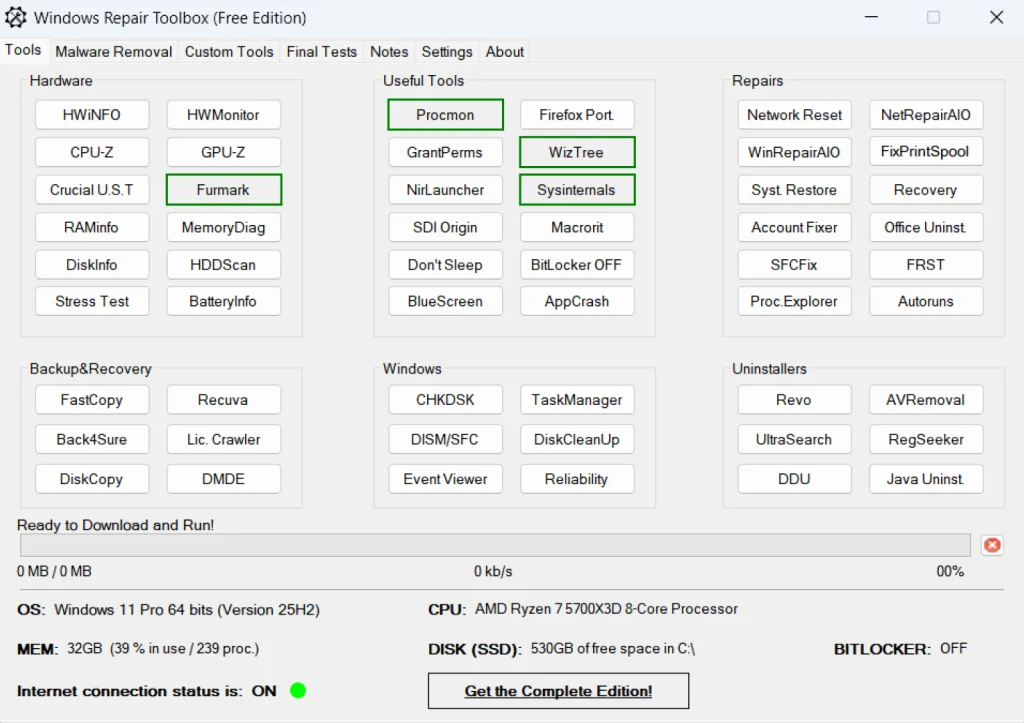Open HWiNFO under Hardware
Image resolution: width=1024 pixels, height=723 pixels.
point(92,114)
